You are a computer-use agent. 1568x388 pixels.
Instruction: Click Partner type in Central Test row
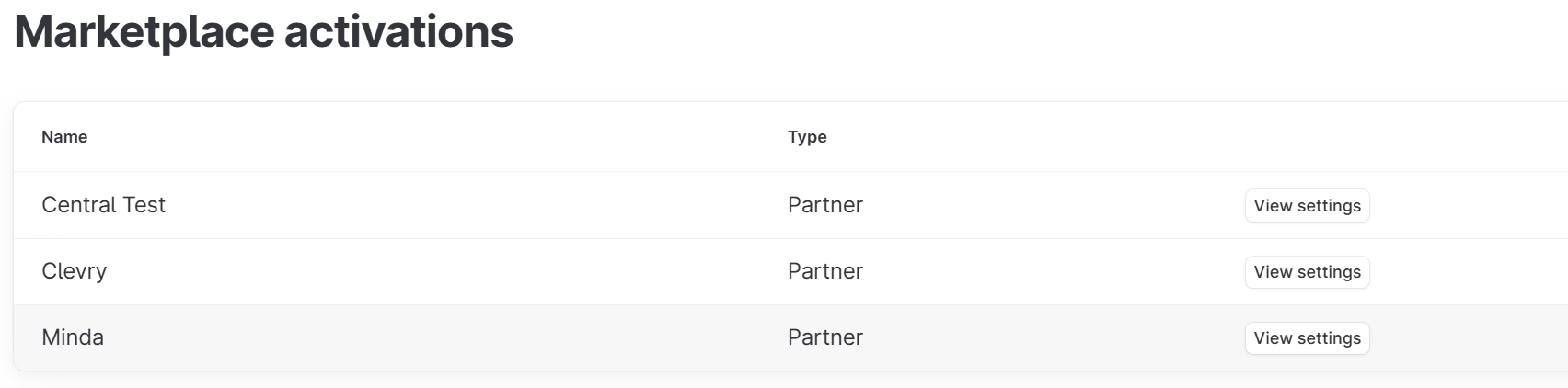pyautogui.click(x=824, y=205)
